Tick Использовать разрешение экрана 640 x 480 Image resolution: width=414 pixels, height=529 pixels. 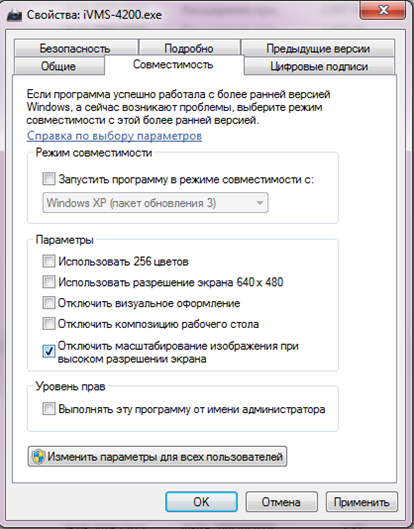[x=49, y=282]
